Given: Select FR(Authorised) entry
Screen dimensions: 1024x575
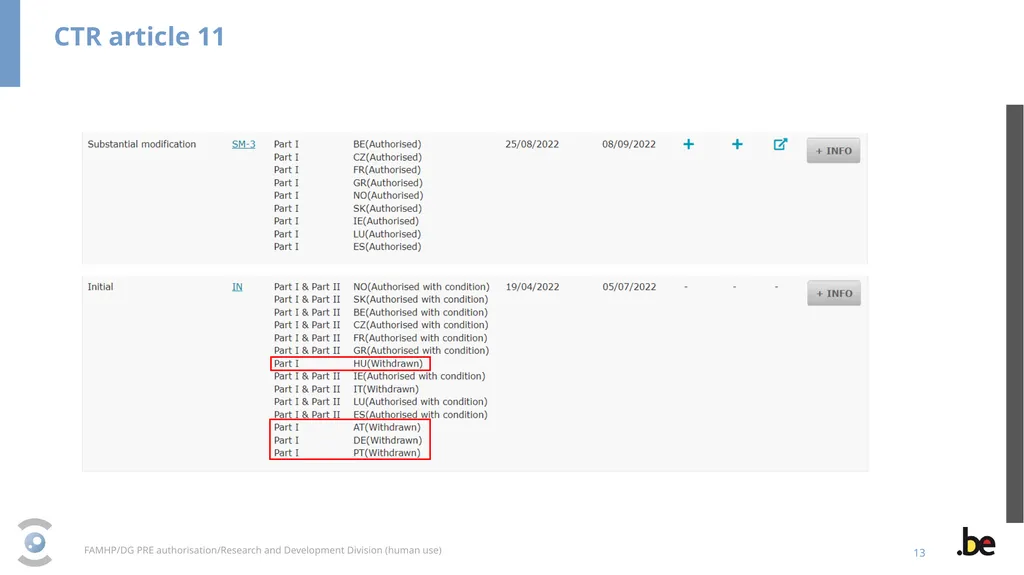Looking at the screenshot, I should click(387, 170).
